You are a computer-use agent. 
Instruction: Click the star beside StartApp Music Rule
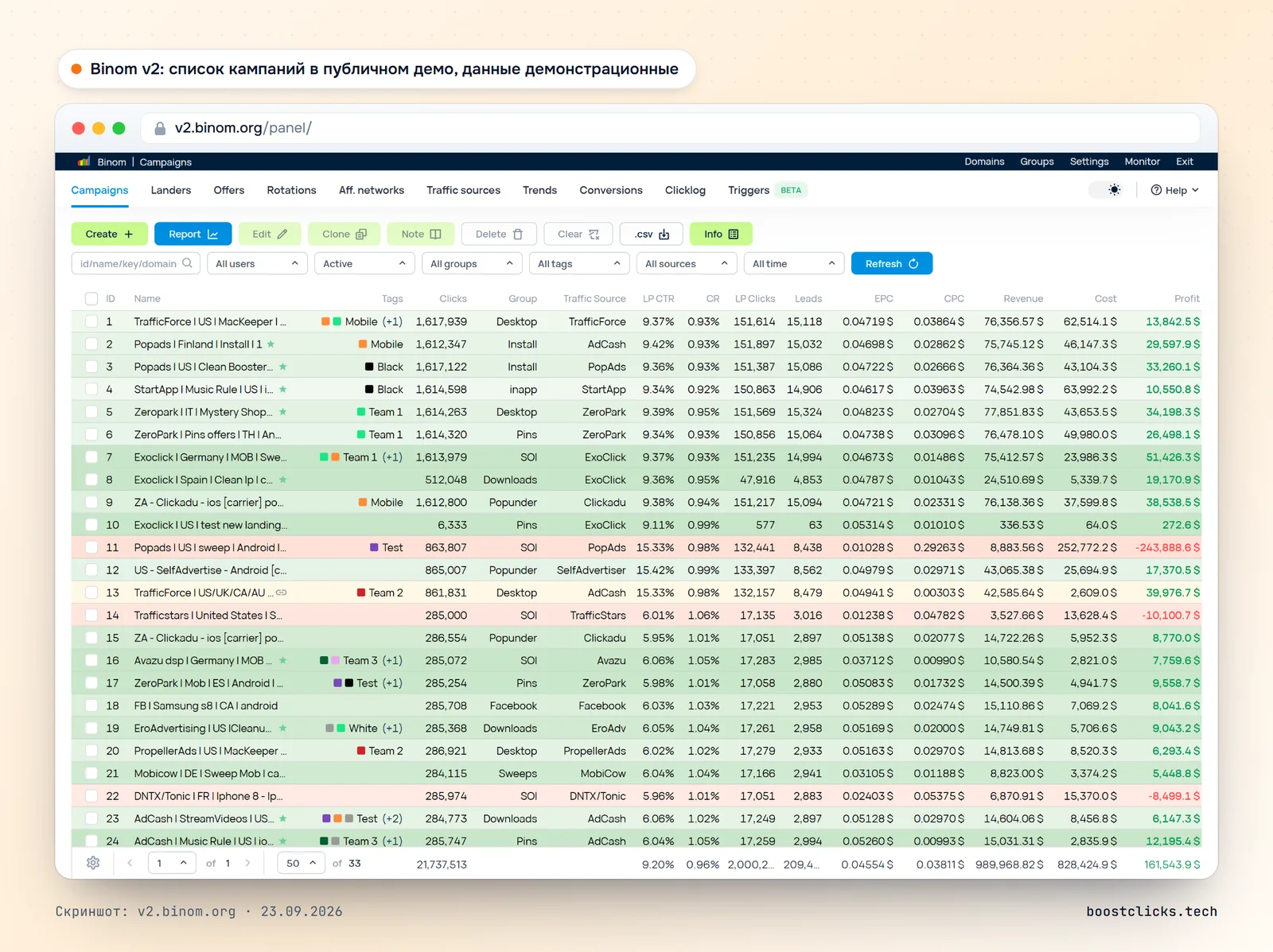[283, 390]
